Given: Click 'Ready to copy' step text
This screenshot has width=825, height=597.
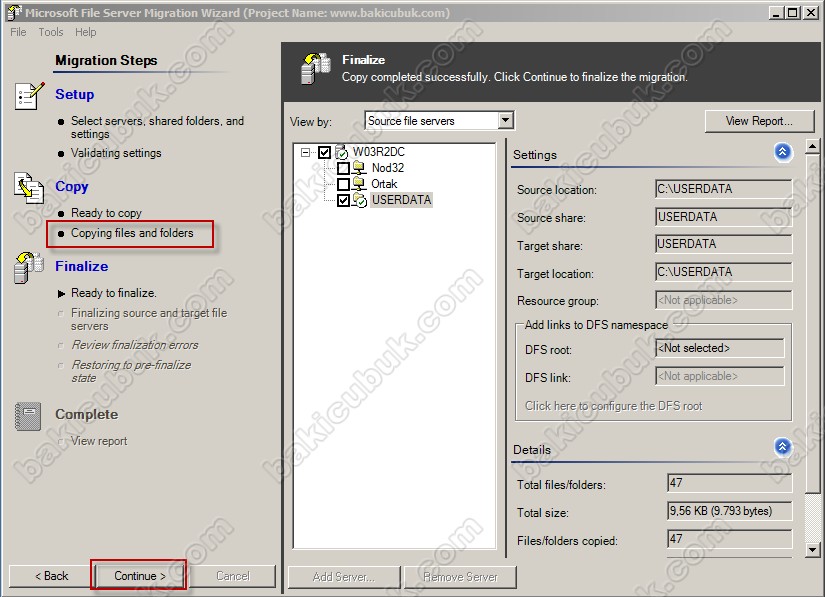Looking at the screenshot, I should click(x=106, y=213).
